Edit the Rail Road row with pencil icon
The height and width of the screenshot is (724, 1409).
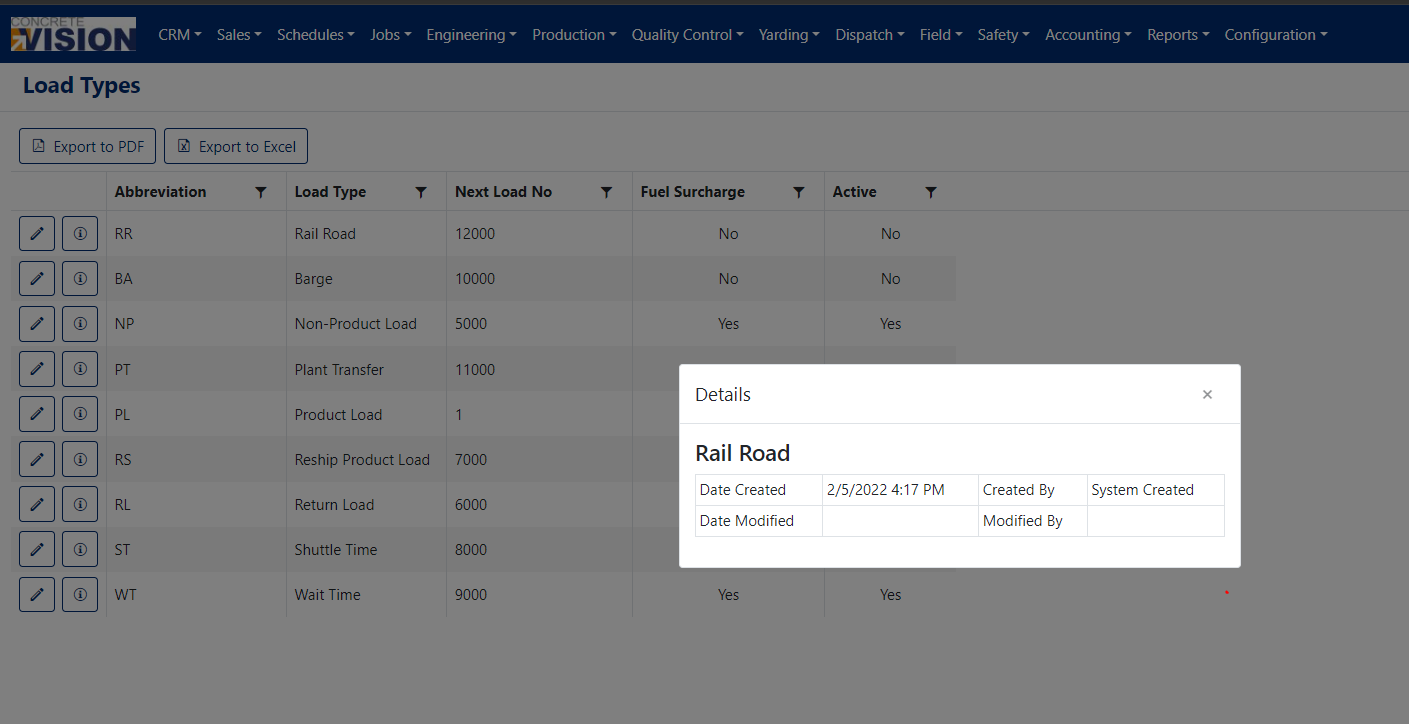37,233
